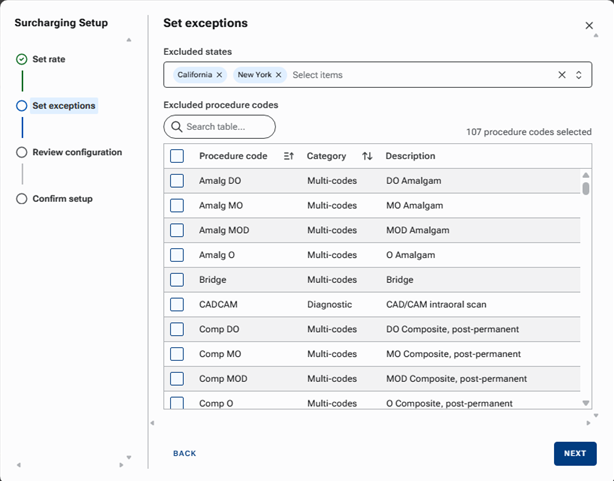Click the completed Set rate check icon
The image size is (614, 481).
[x=22, y=59]
